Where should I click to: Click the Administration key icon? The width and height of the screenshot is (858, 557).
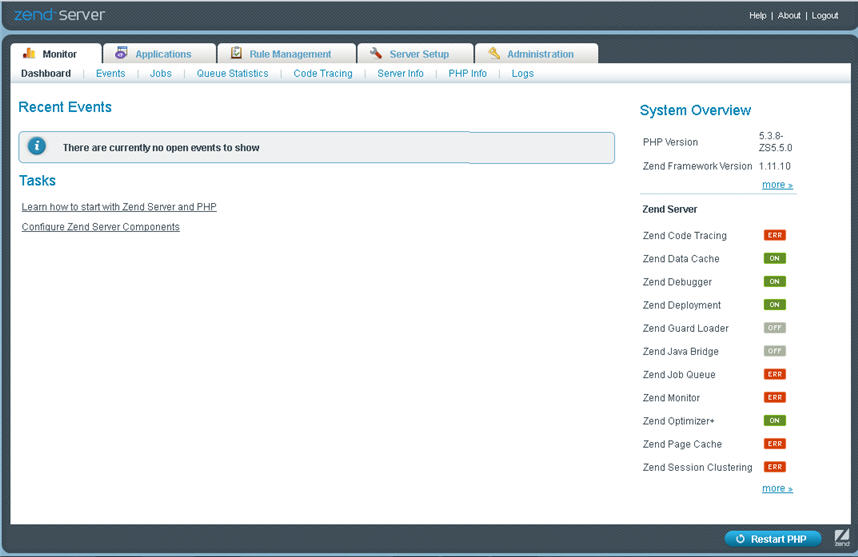click(x=494, y=54)
